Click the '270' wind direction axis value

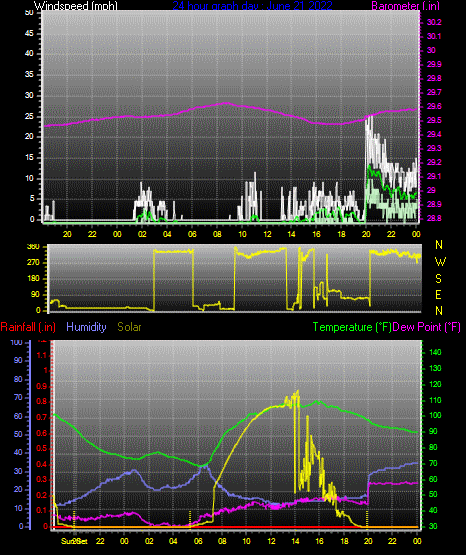[33, 263]
